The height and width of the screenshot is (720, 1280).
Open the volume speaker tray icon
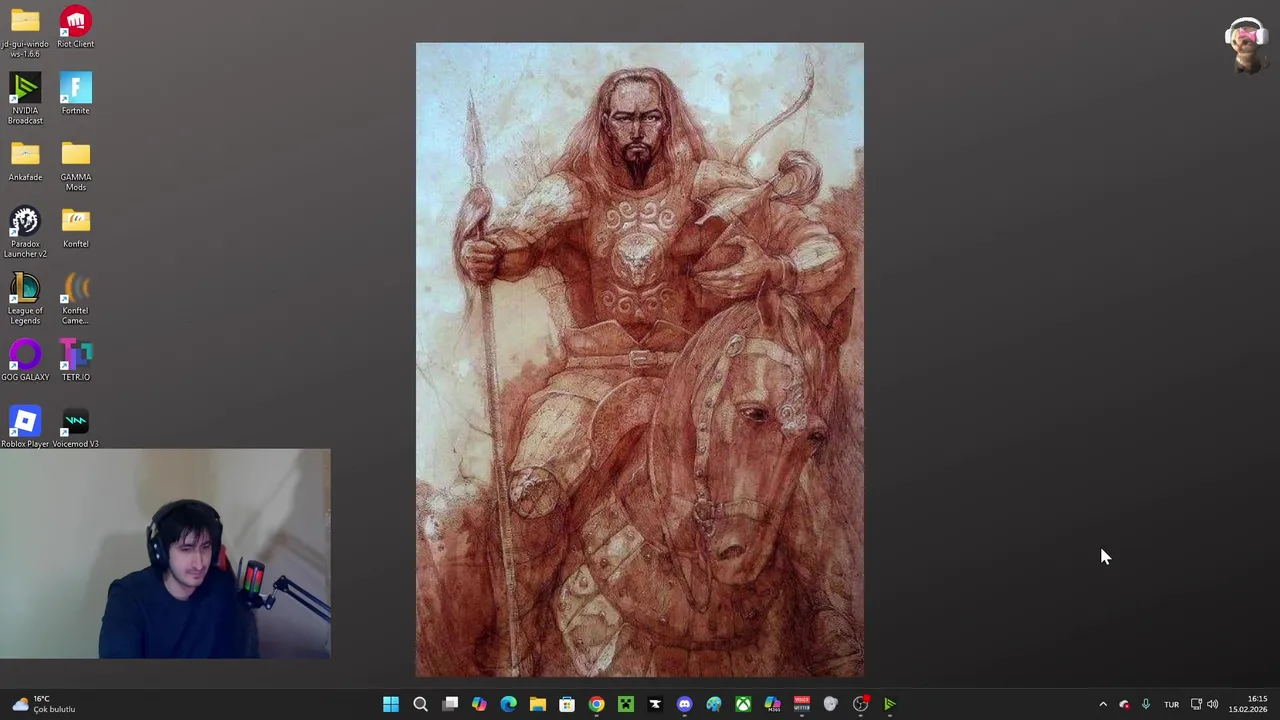click(x=1213, y=704)
